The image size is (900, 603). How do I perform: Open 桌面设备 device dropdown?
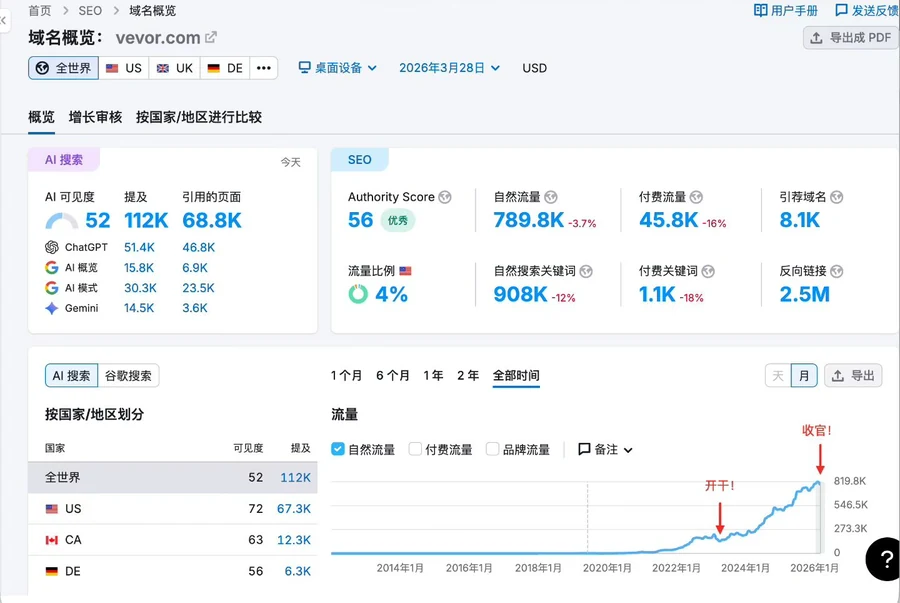click(338, 68)
